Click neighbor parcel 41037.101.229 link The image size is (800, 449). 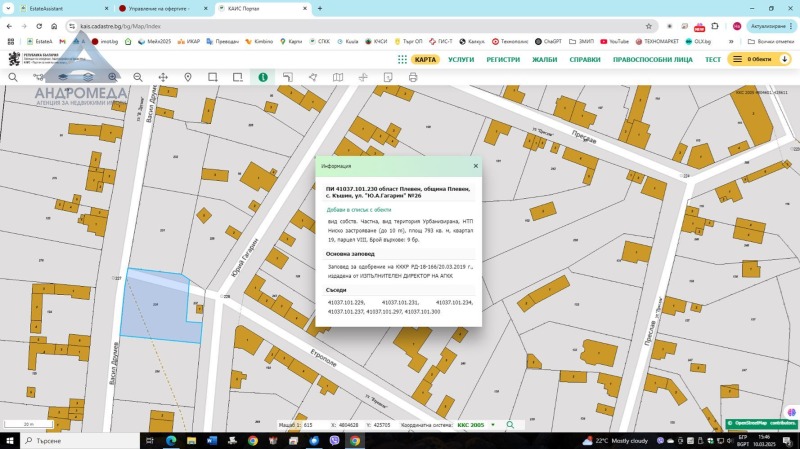(x=345, y=302)
